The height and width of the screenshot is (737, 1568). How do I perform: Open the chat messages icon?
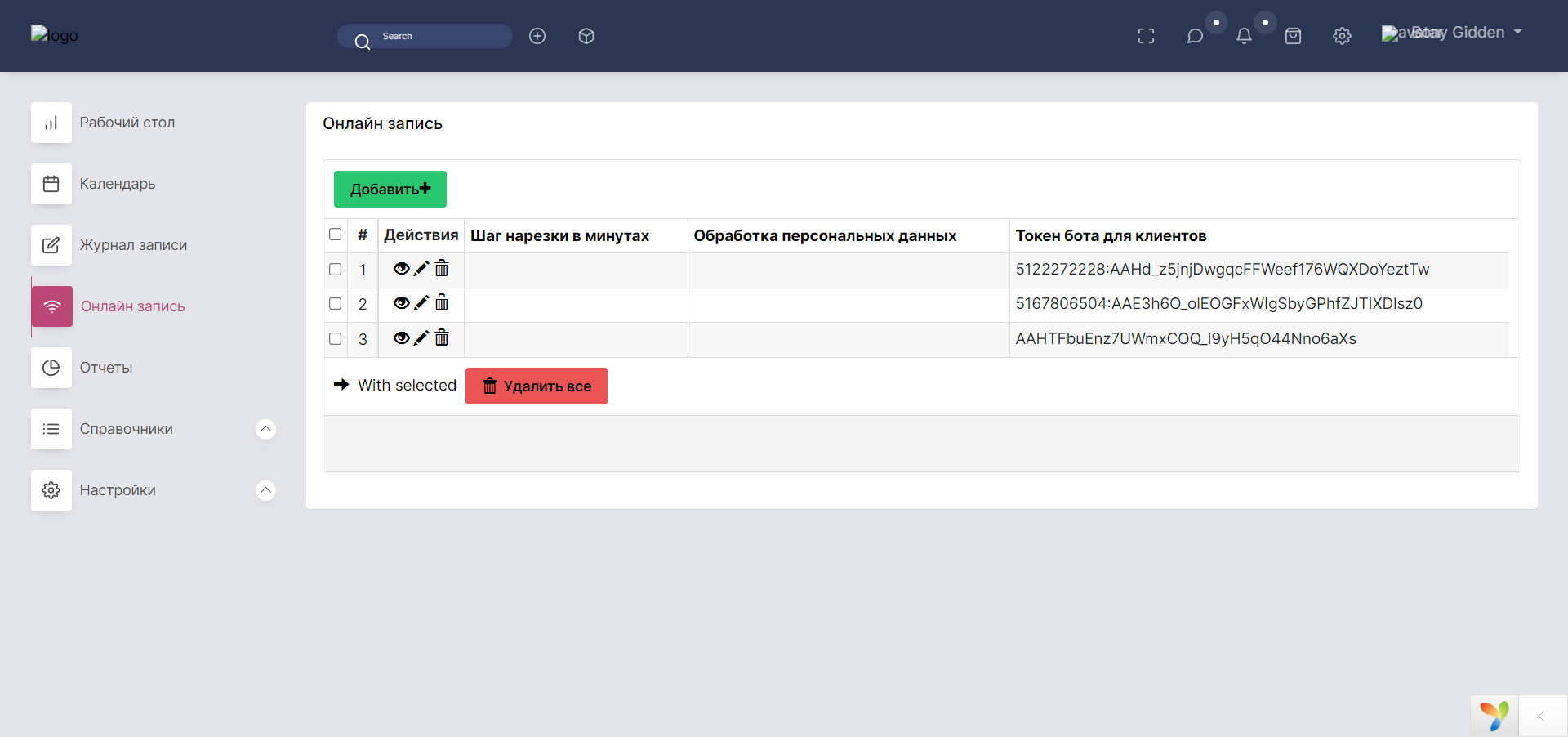1196,36
